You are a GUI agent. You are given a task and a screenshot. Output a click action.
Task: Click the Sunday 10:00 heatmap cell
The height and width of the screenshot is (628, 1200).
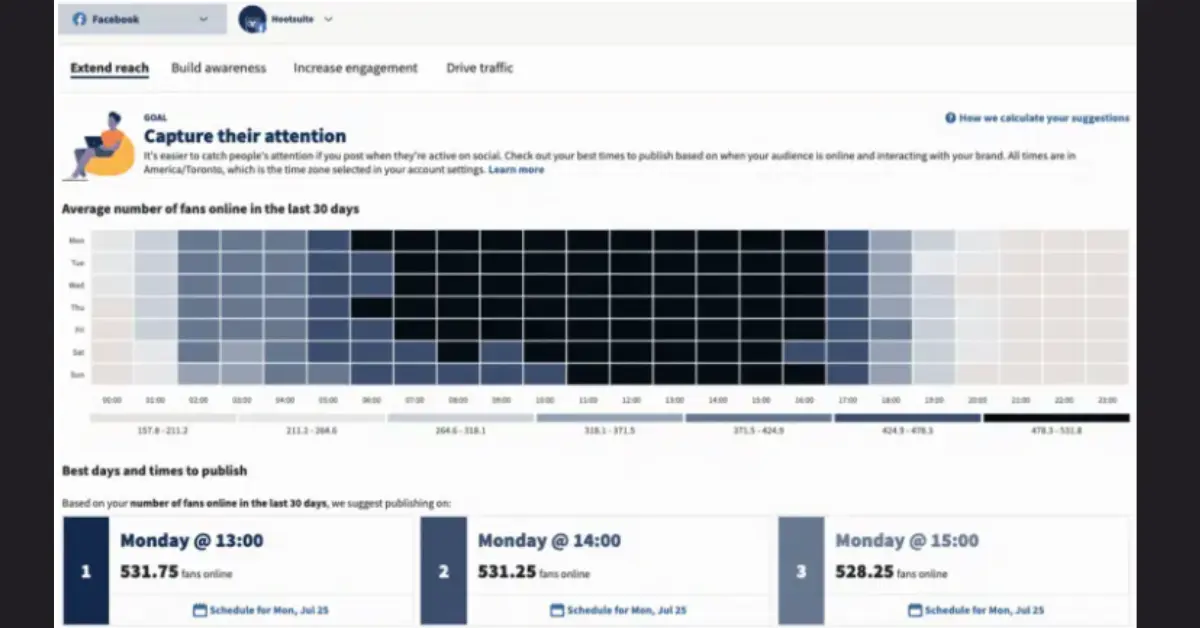545,374
